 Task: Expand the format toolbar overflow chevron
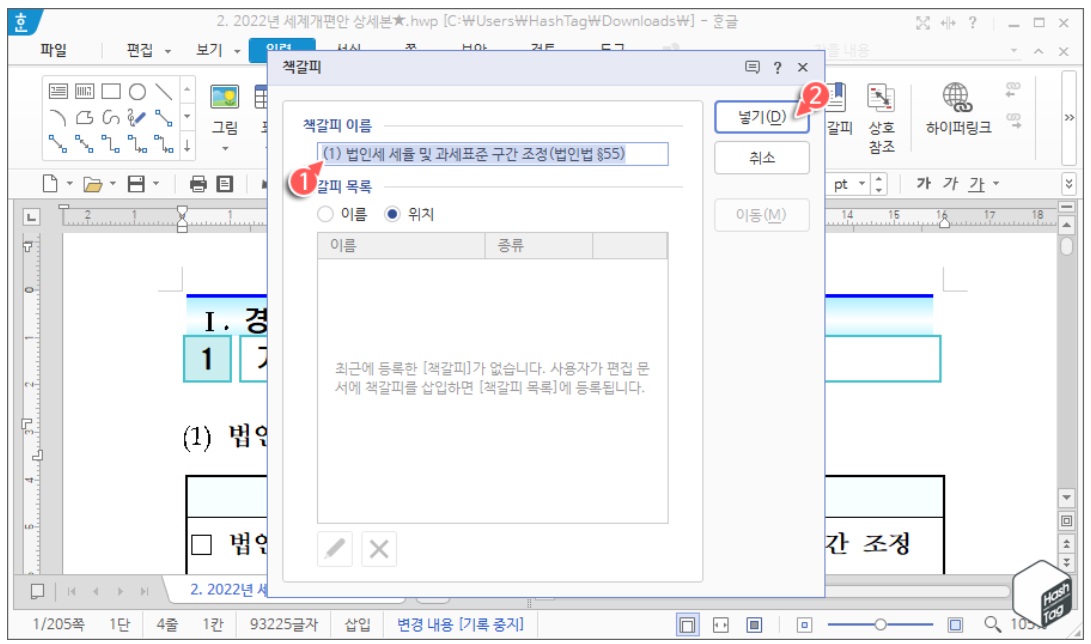coord(1069,184)
